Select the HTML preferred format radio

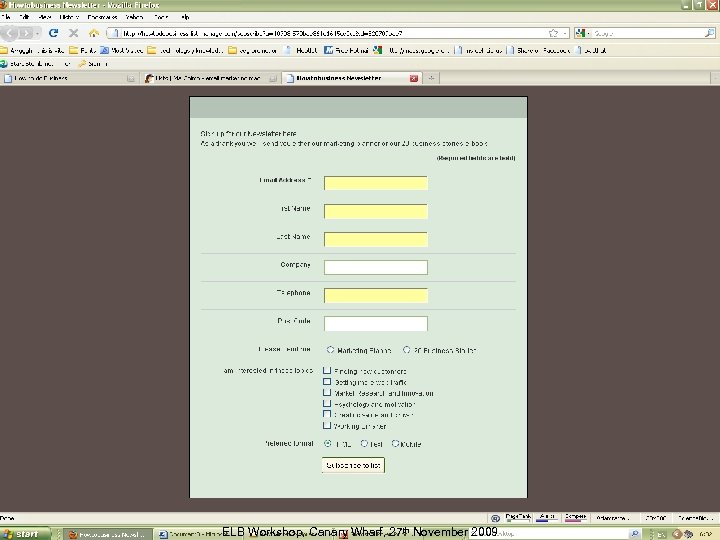click(327, 444)
